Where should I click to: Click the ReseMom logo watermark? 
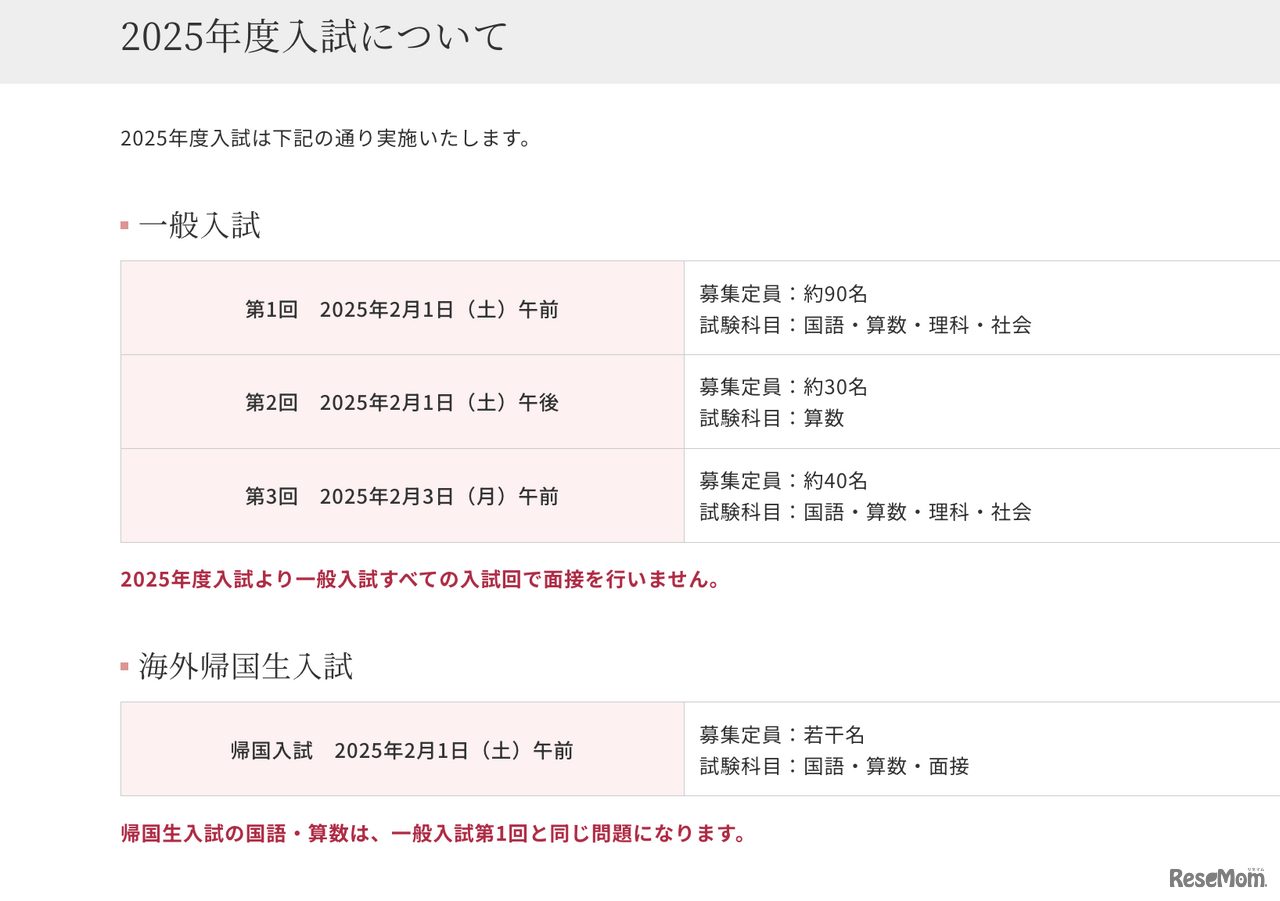(1217, 877)
